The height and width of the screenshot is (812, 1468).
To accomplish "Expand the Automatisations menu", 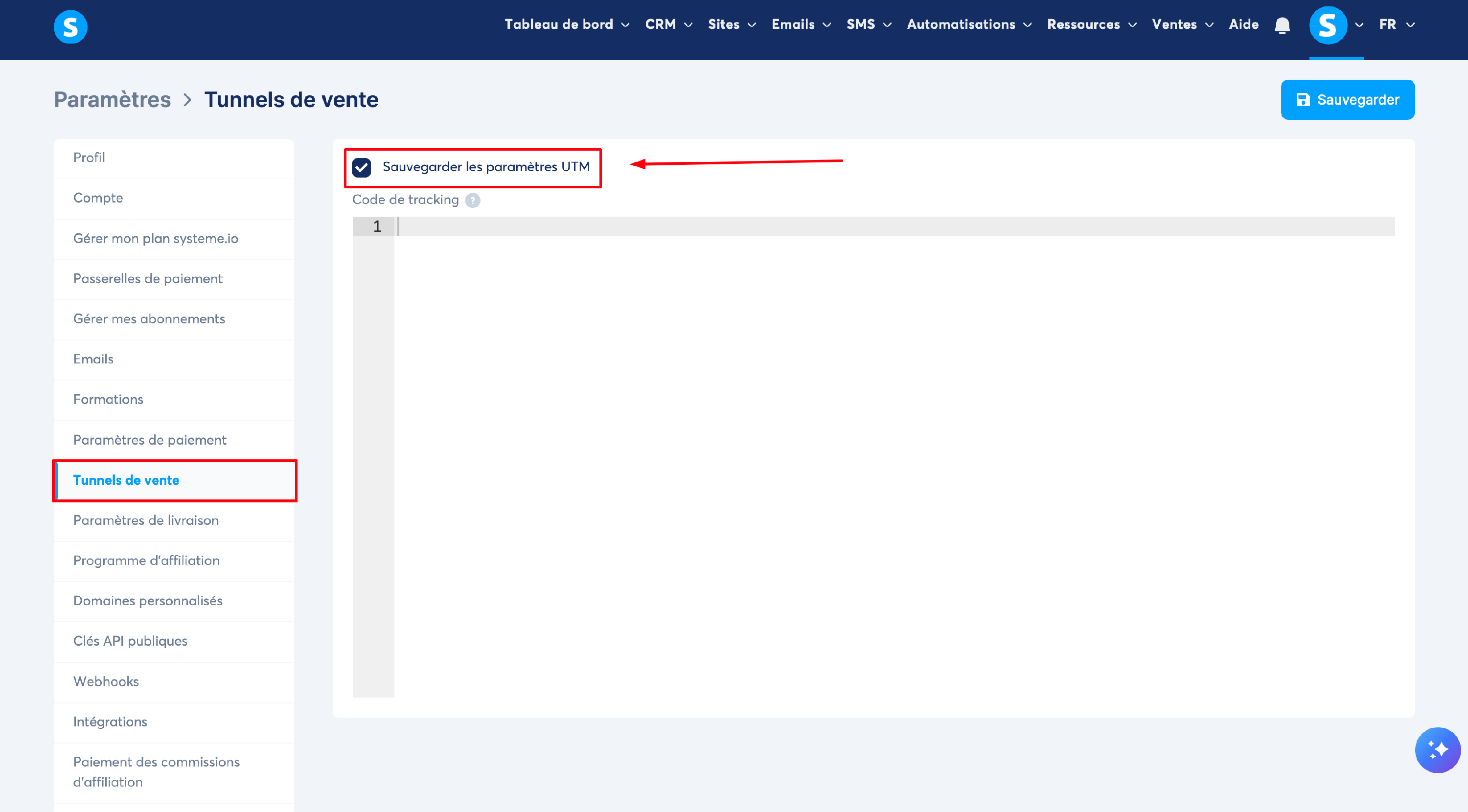I will tap(969, 24).
